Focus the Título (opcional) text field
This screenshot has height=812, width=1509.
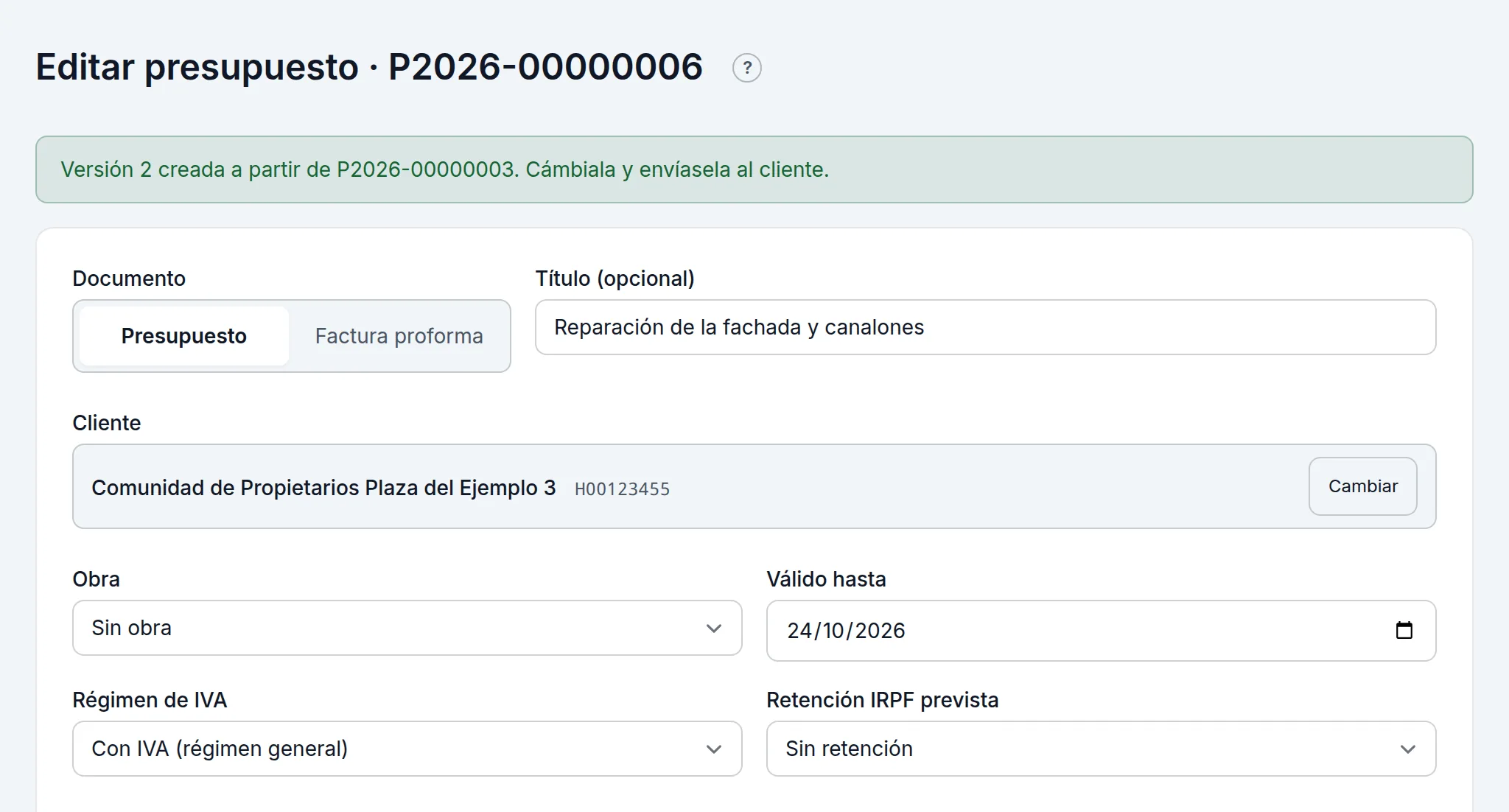tap(985, 327)
